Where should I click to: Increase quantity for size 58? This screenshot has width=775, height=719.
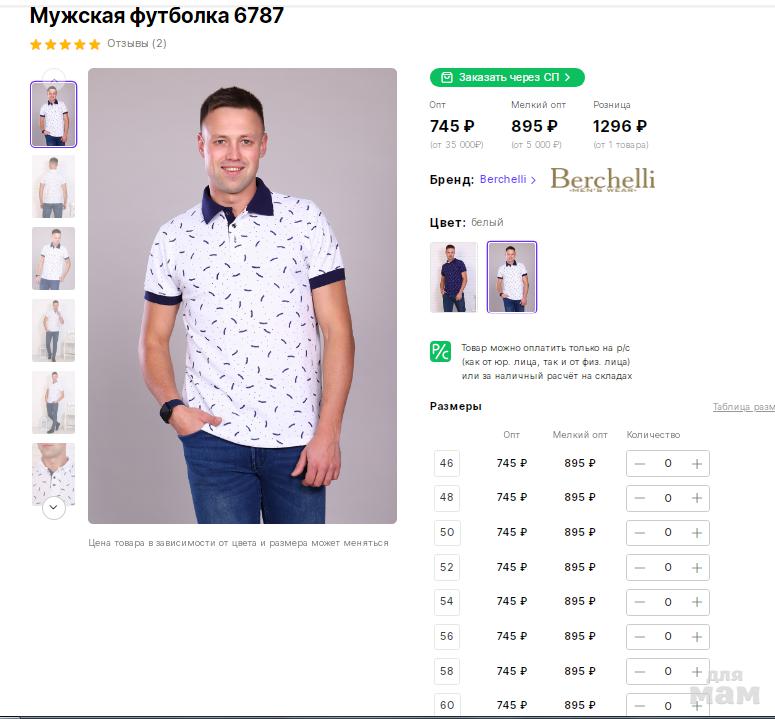click(x=697, y=671)
